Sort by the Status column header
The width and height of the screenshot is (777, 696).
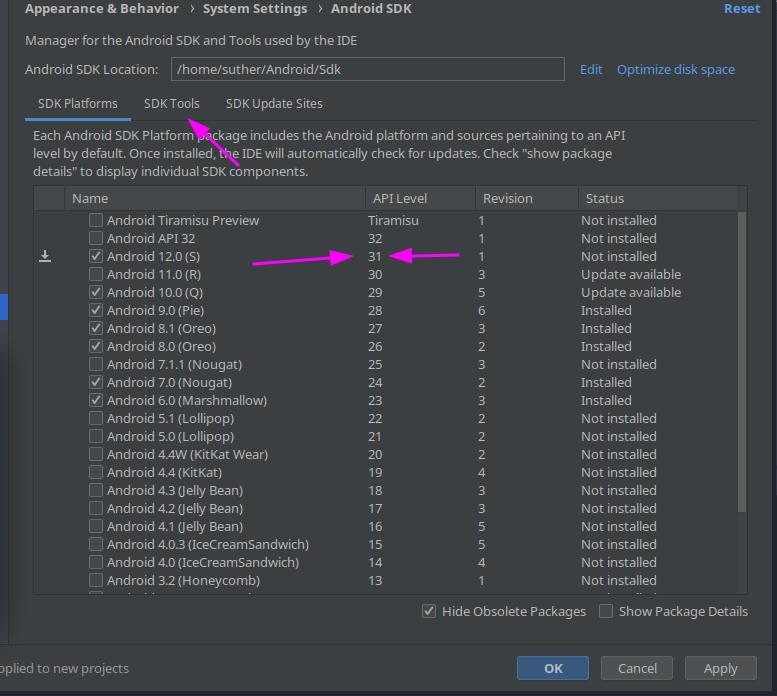[x=658, y=198]
